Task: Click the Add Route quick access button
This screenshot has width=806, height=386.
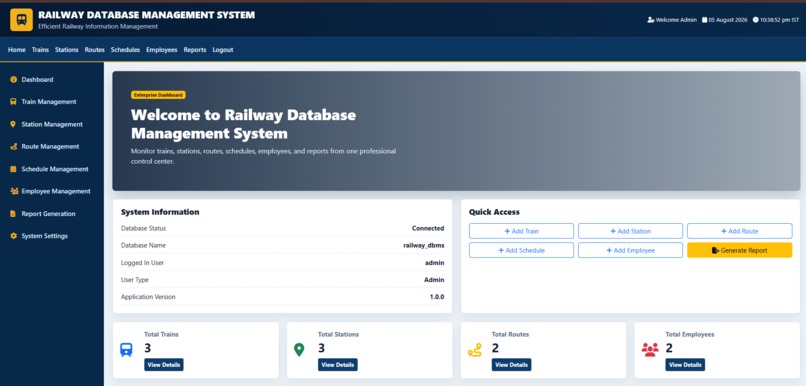Action: [x=740, y=231]
